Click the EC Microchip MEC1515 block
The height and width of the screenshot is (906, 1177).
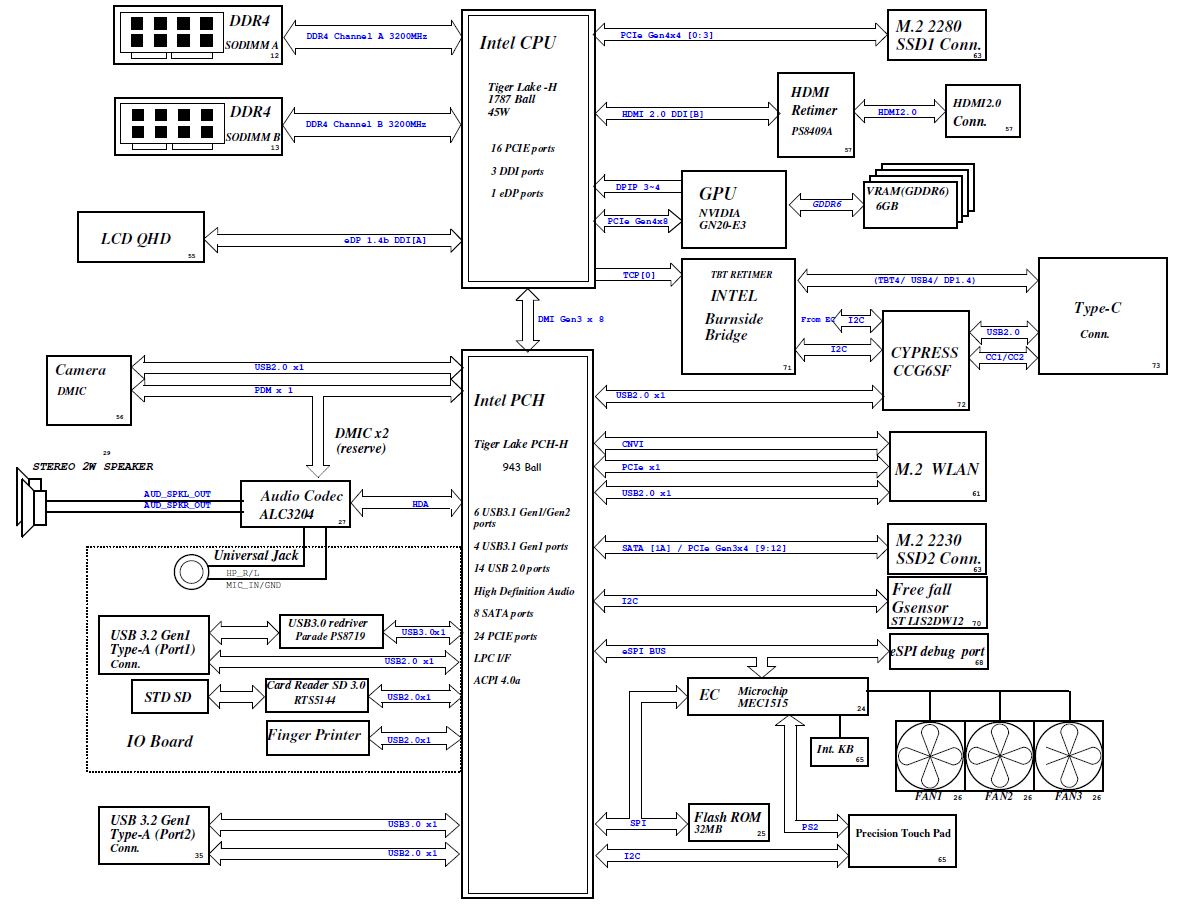(777, 696)
